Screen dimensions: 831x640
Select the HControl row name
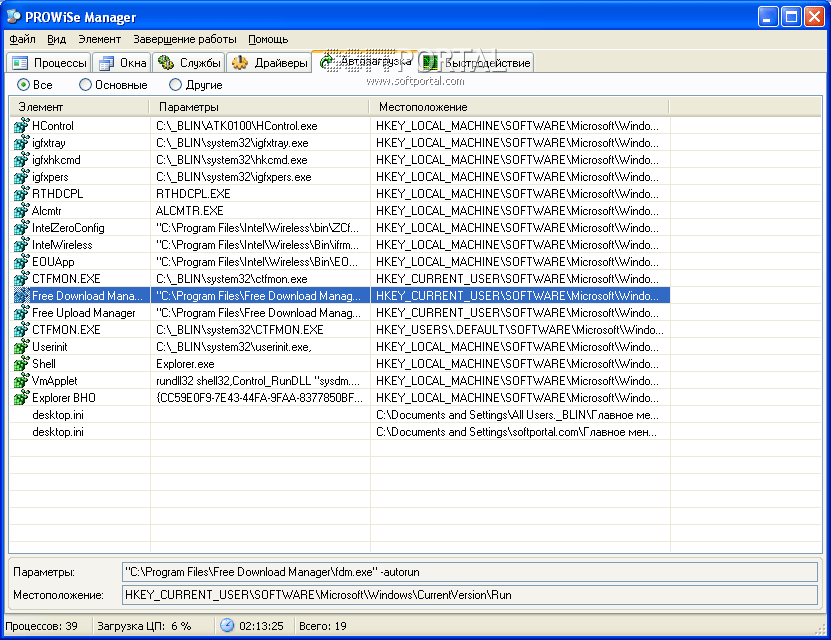tap(52, 126)
